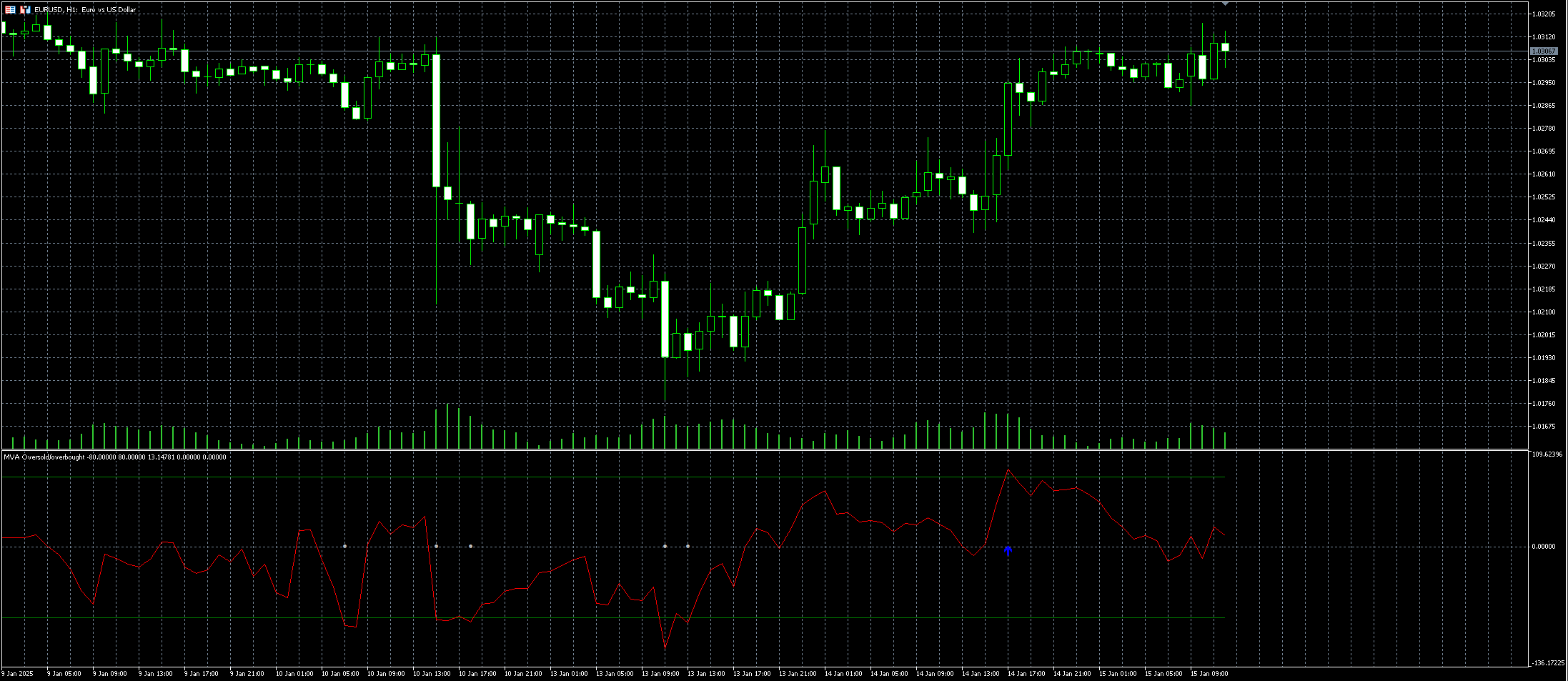1568x681 pixels.
Task: Select the EURUSD, H1 chart title
Action: click(85, 10)
